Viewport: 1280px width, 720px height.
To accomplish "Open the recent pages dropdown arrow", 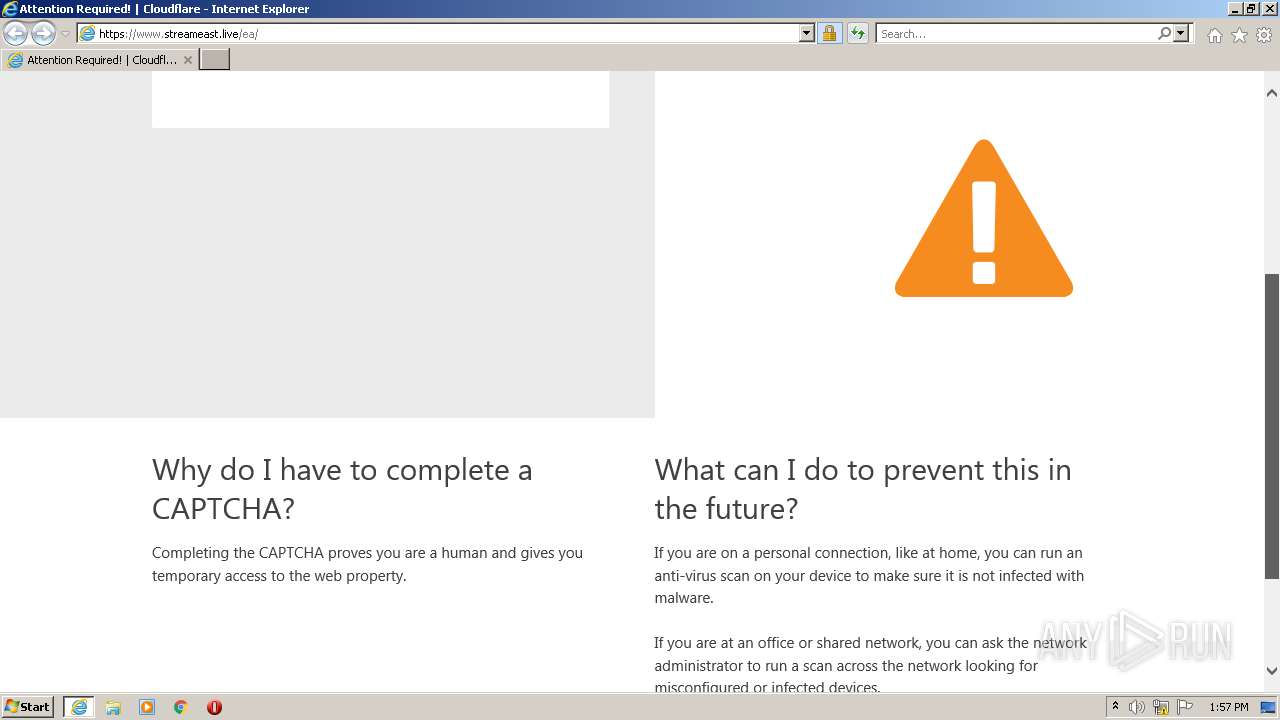I will [65, 34].
